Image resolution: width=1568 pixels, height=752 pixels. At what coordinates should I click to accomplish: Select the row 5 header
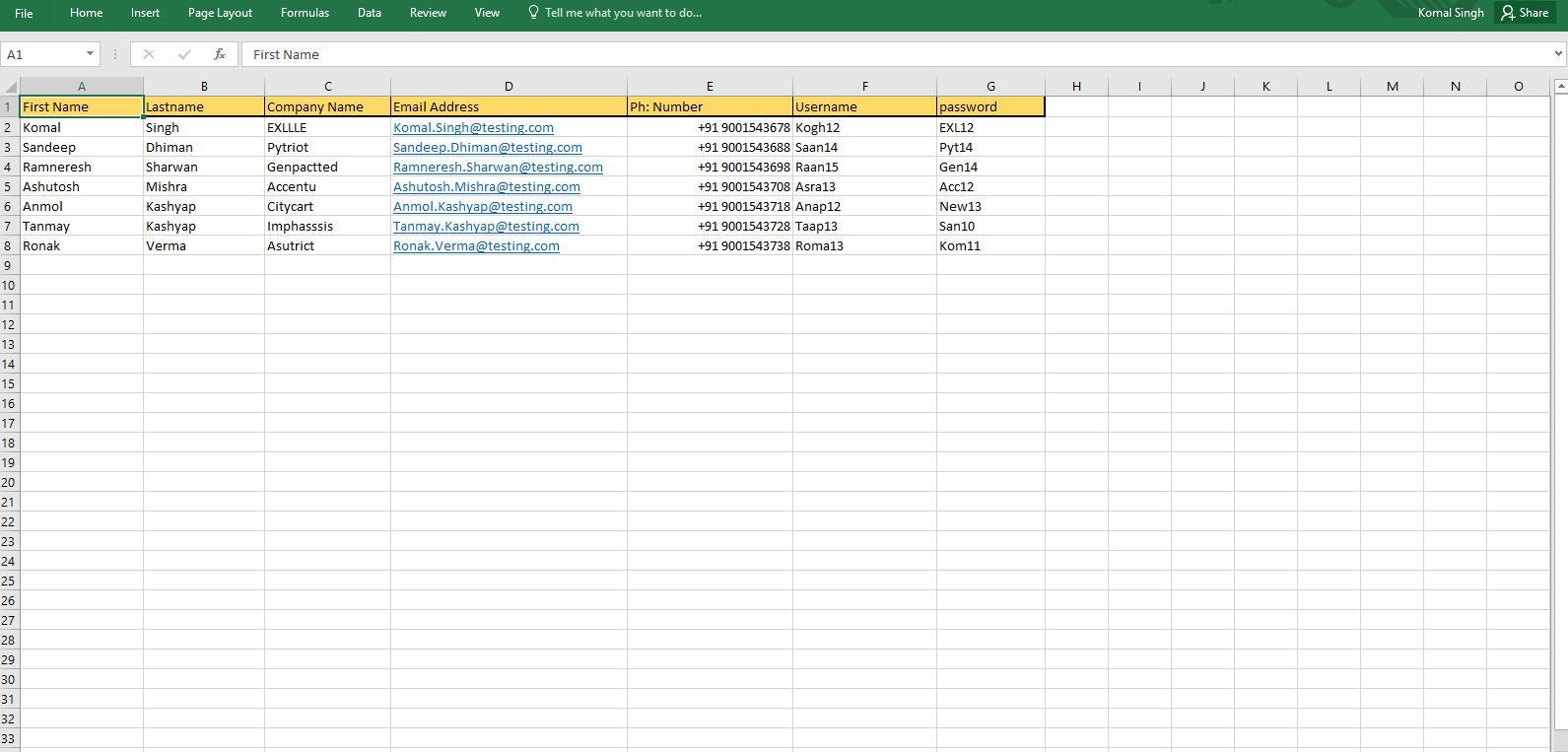9,186
